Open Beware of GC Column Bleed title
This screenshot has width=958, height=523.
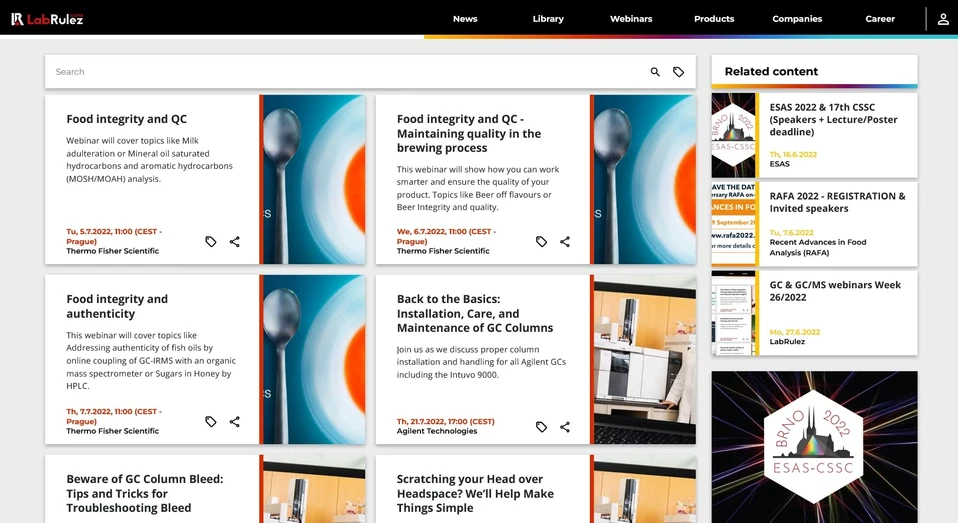145,494
